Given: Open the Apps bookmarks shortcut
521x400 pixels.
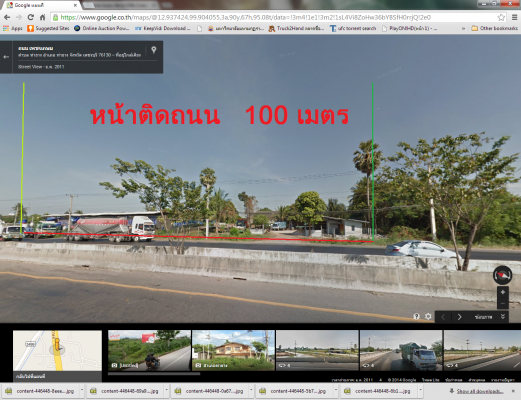Looking at the screenshot, I should coord(13,28).
